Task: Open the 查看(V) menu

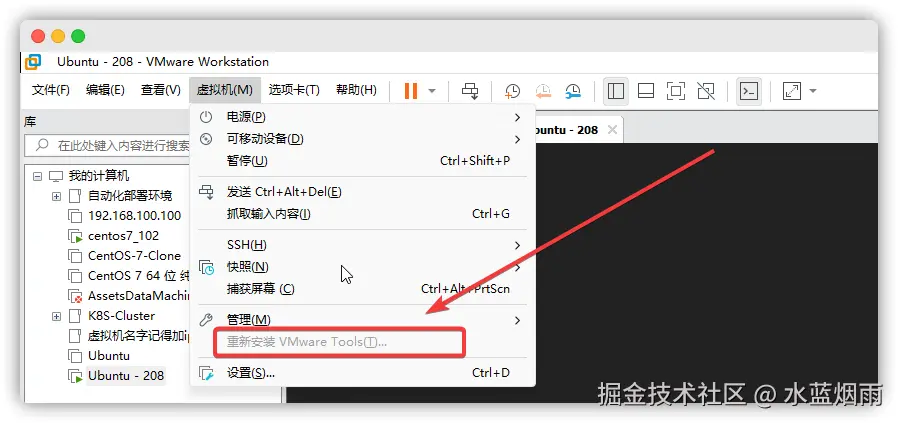Action: [x=161, y=90]
